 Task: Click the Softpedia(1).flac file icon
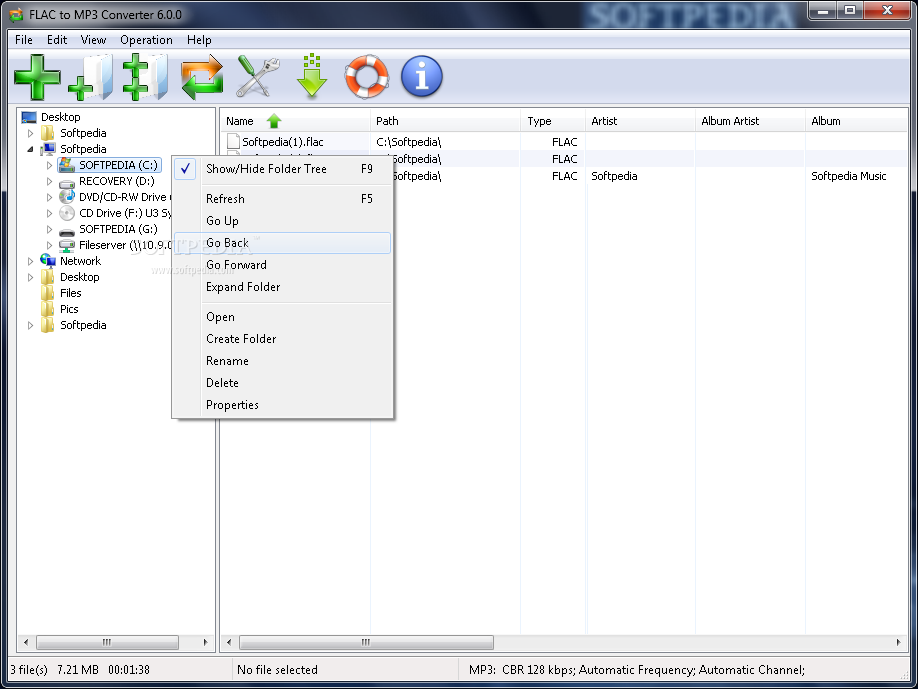(x=233, y=142)
